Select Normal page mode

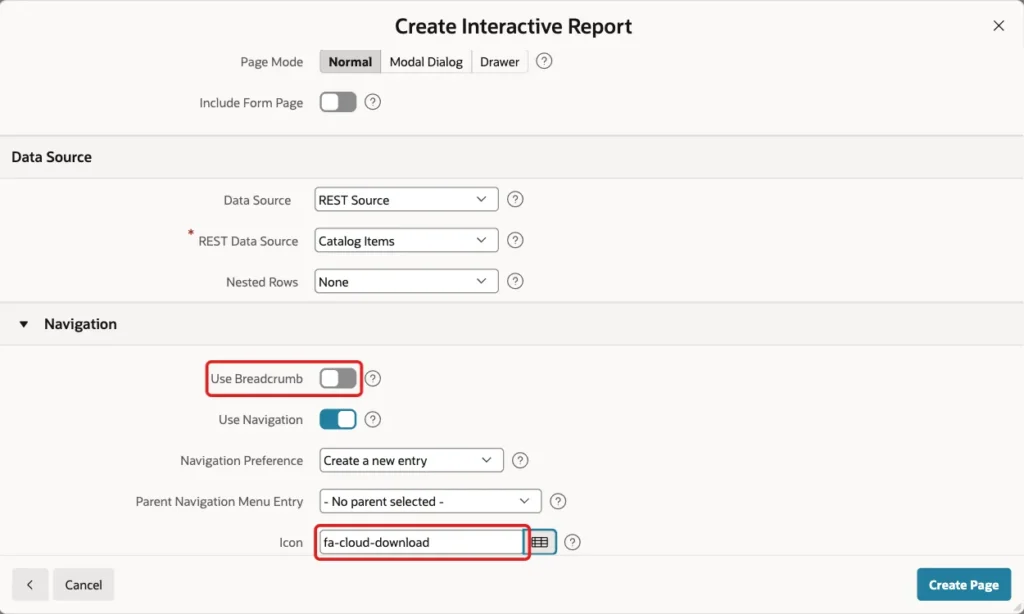click(350, 61)
